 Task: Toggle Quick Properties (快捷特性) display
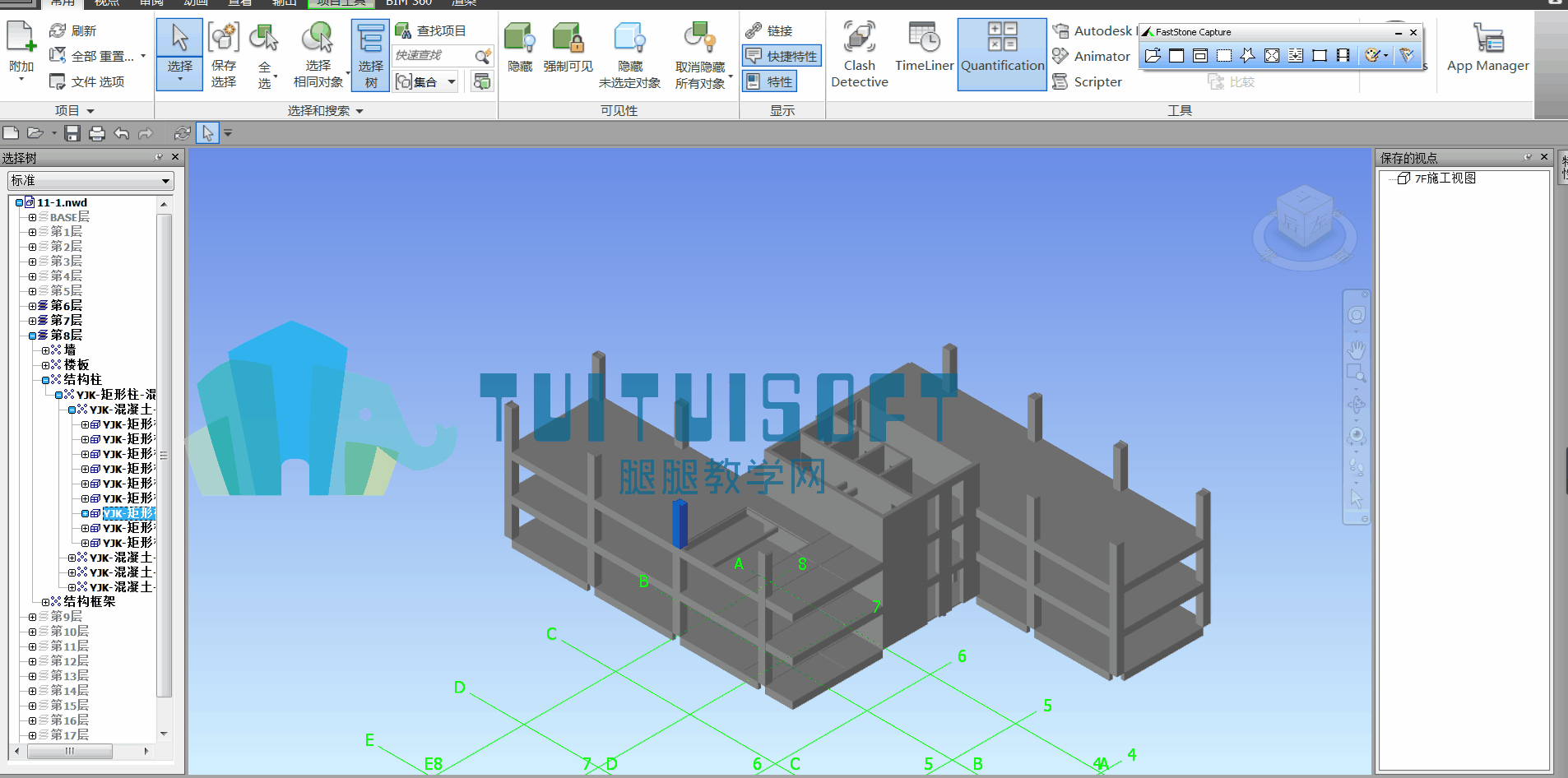tap(782, 56)
